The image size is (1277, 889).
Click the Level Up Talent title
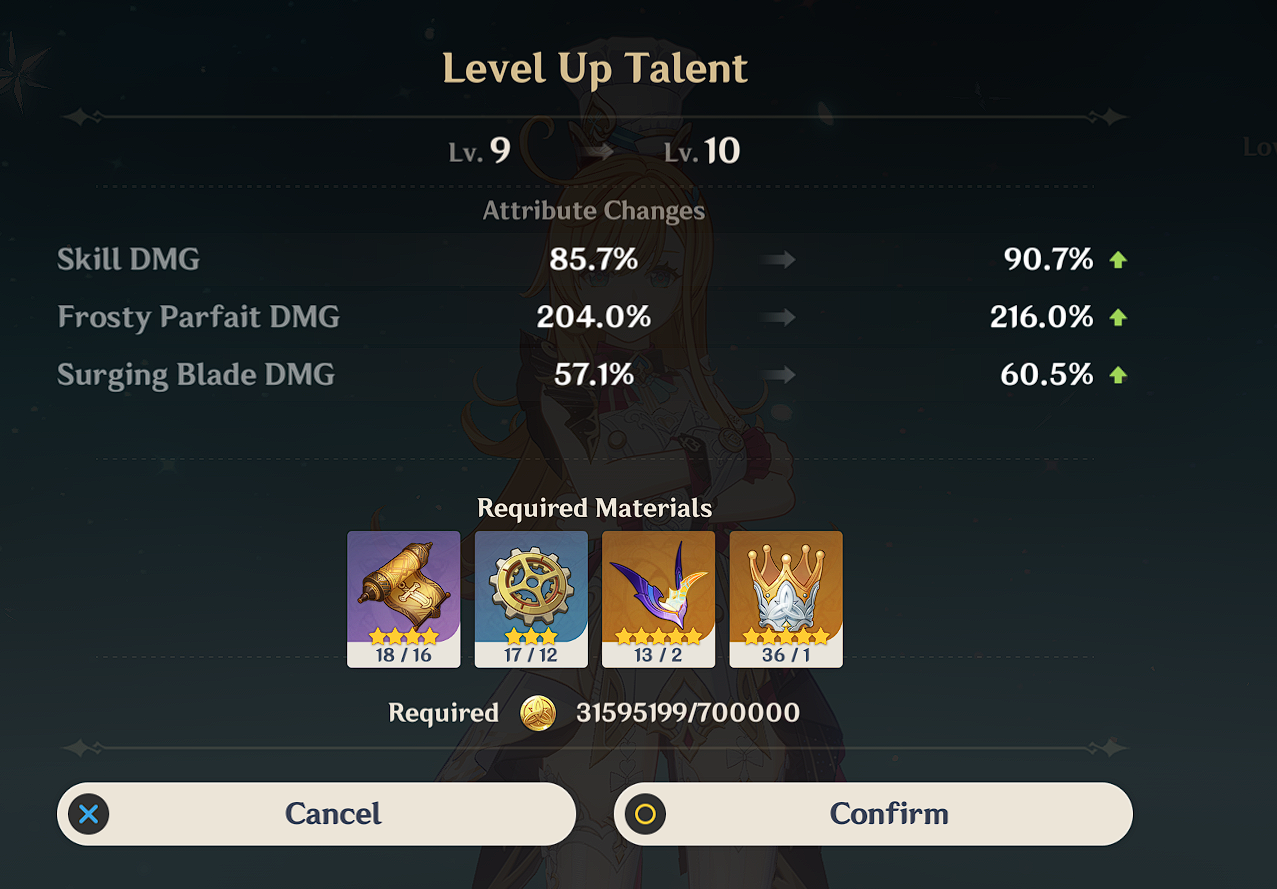coord(595,68)
